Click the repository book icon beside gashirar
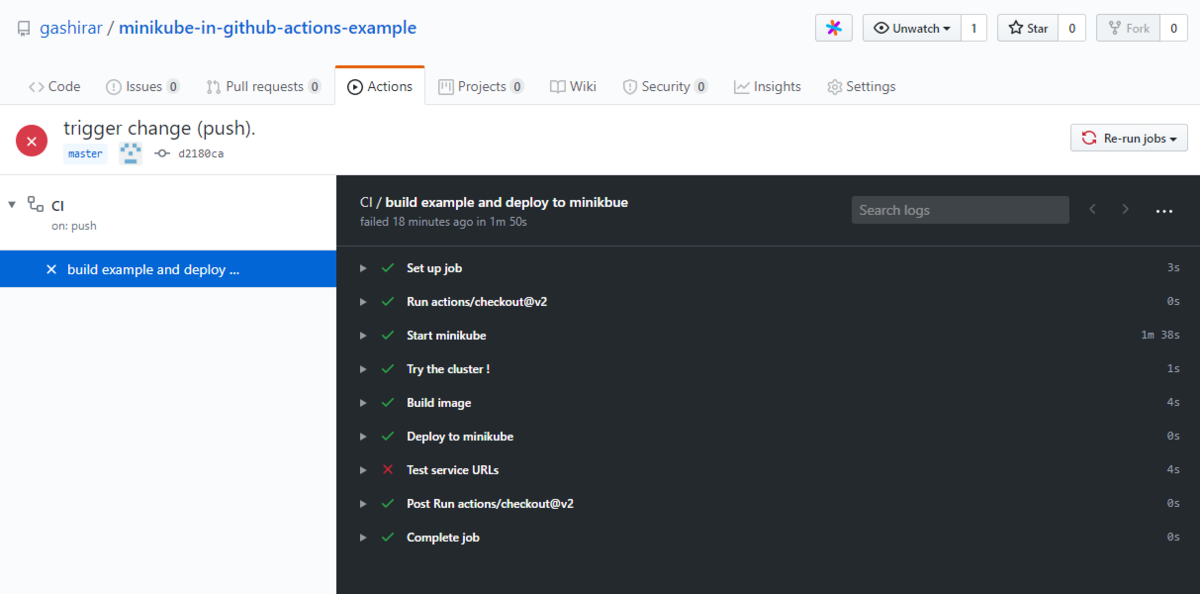 pos(24,28)
